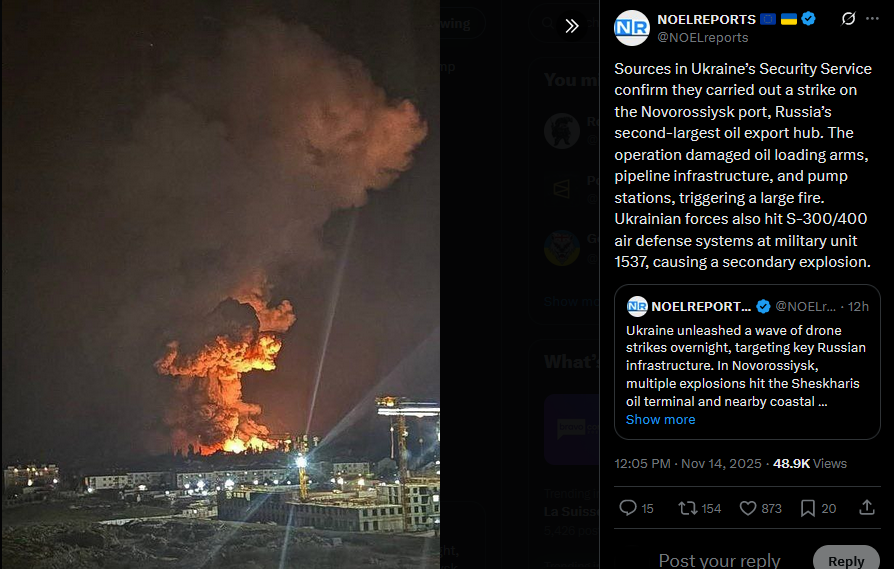
Task: Bookmark this post
Action: point(807,508)
